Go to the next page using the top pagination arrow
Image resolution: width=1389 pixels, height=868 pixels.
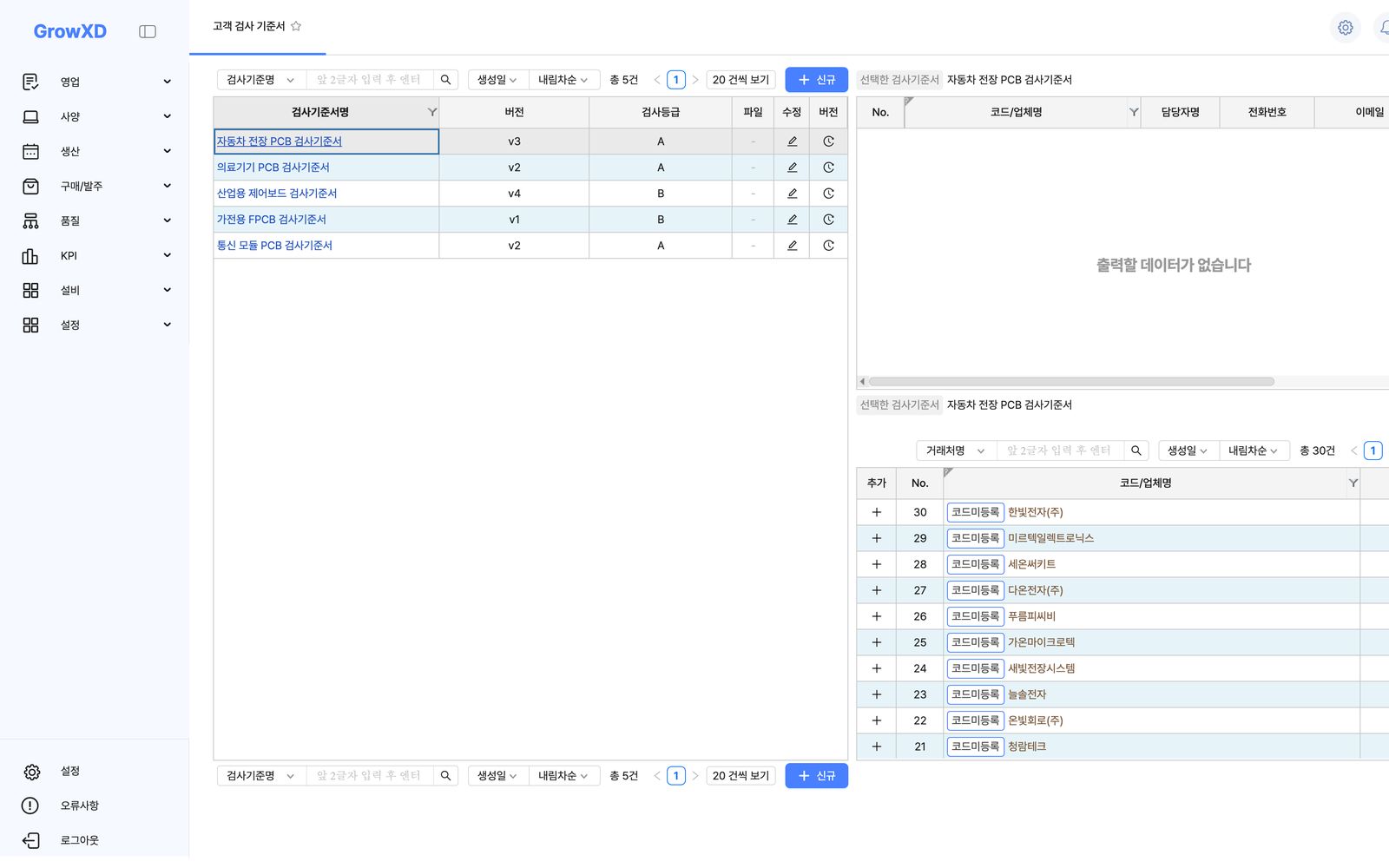pyautogui.click(x=695, y=80)
